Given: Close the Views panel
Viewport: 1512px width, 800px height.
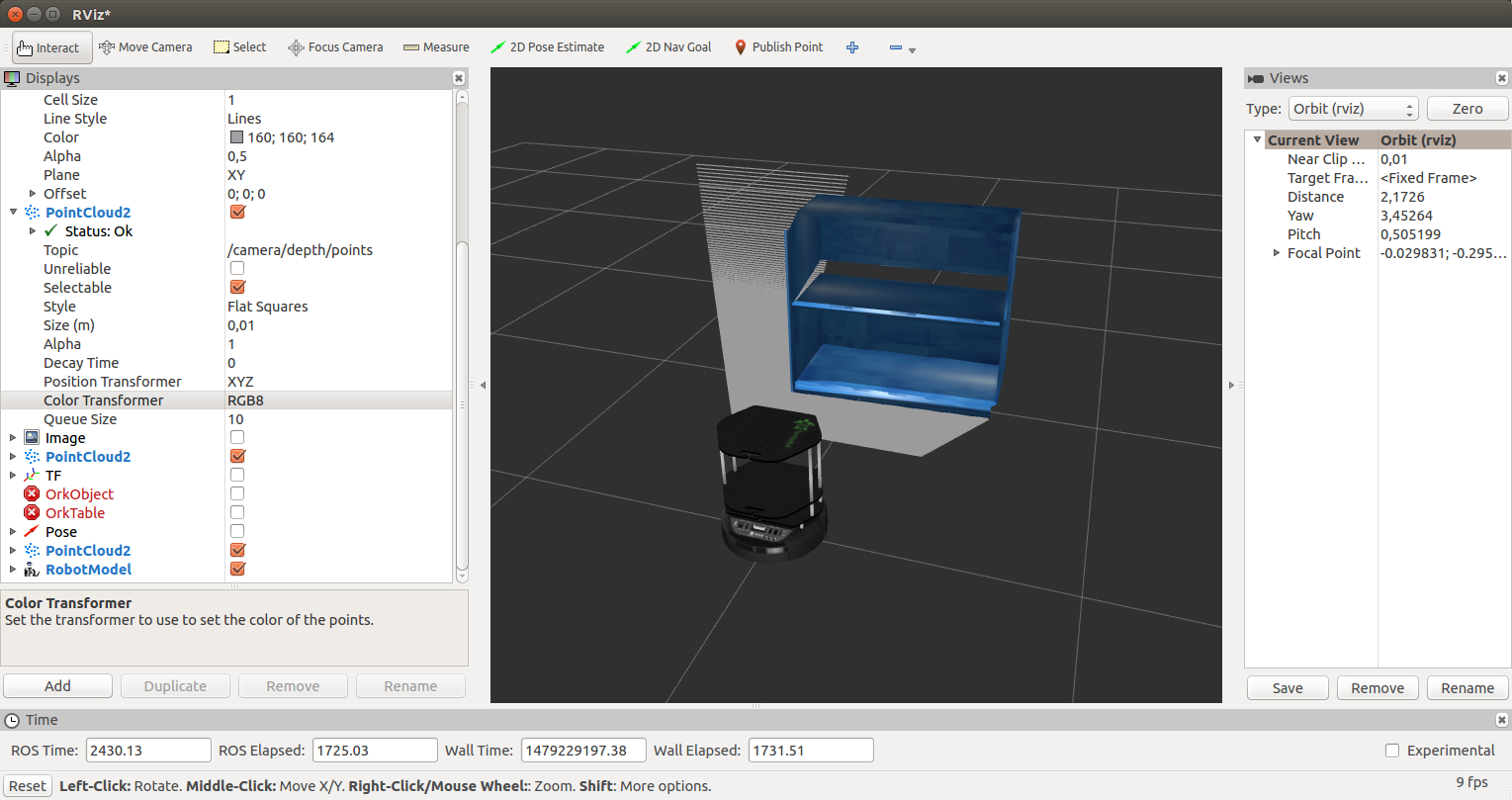Looking at the screenshot, I should 1502,78.
